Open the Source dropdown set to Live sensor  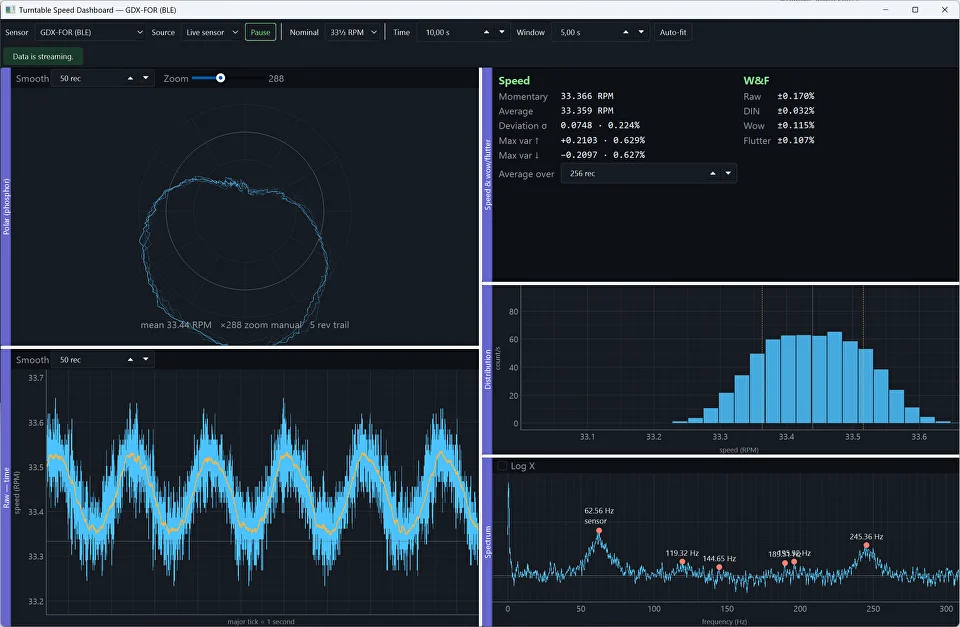click(211, 32)
